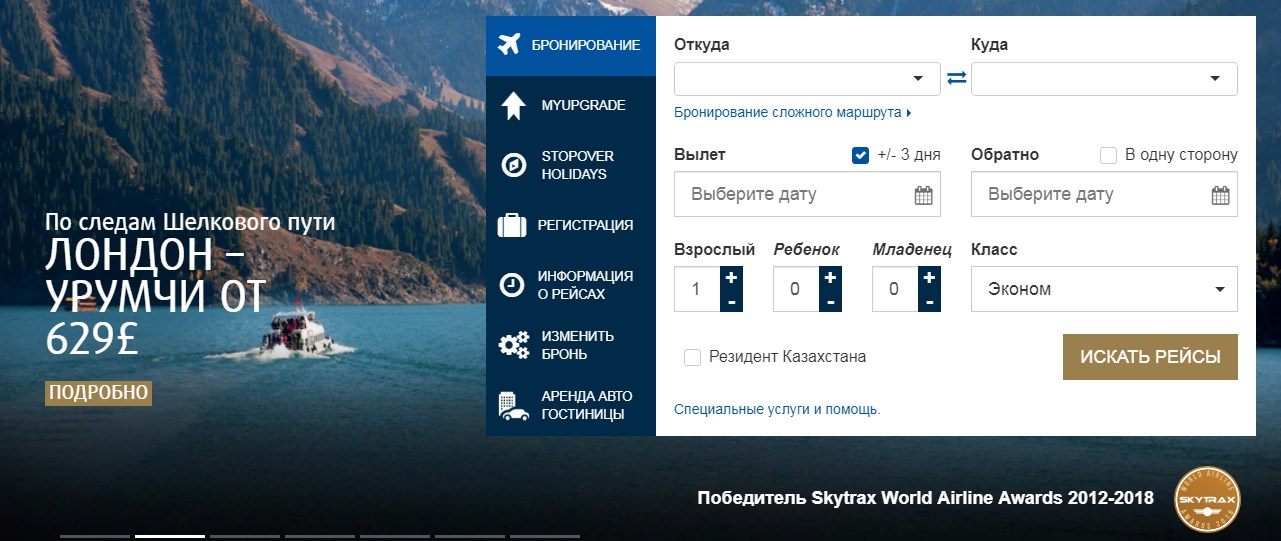1281x541 pixels.
Task: Click the Аренда авто hotel-car icon
Action: pyautogui.click(x=513, y=405)
